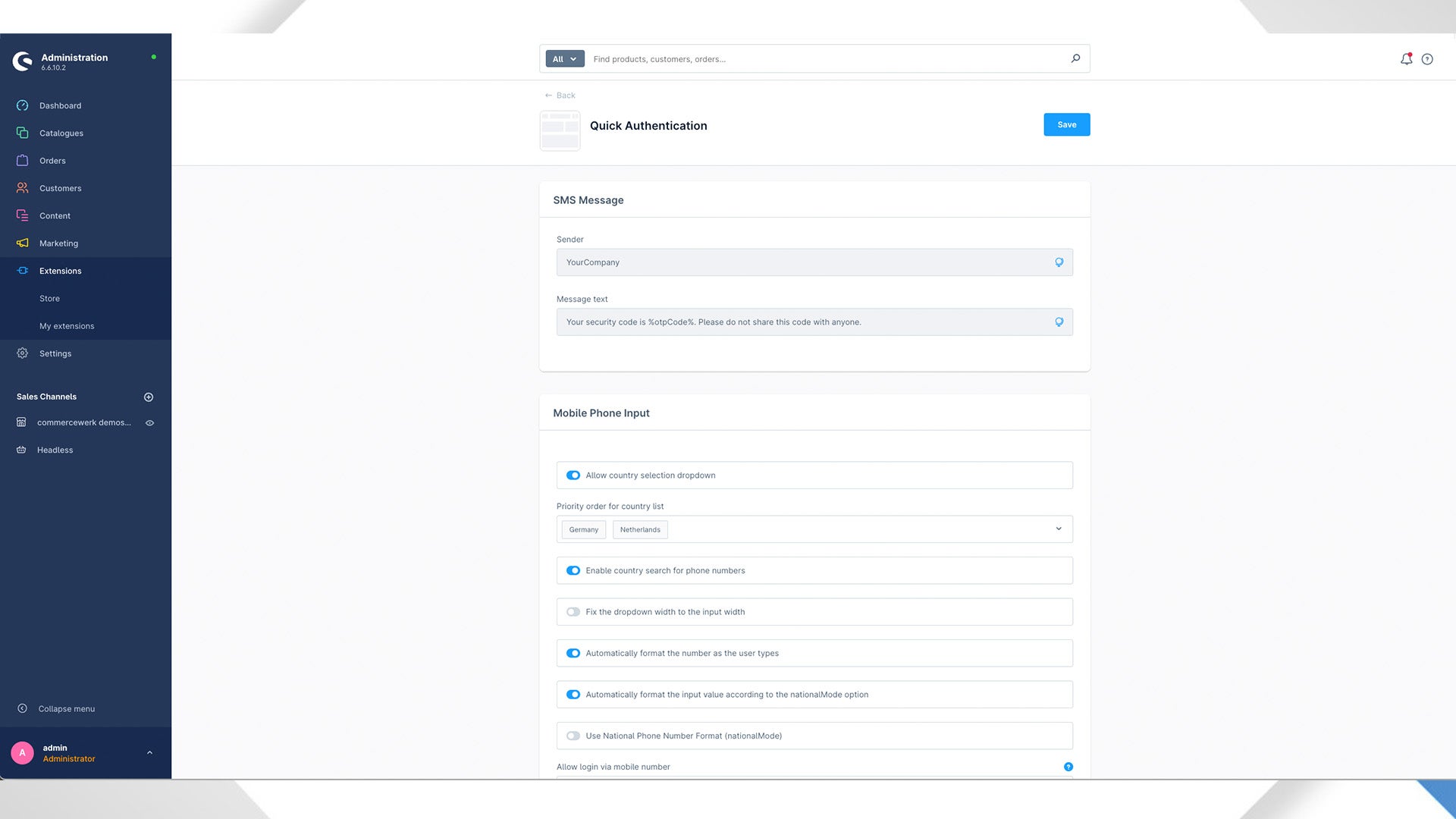The width and height of the screenshot is (1456, 819).
Task: Open Catalogues menu item
Action: click(x=61, y=133)
